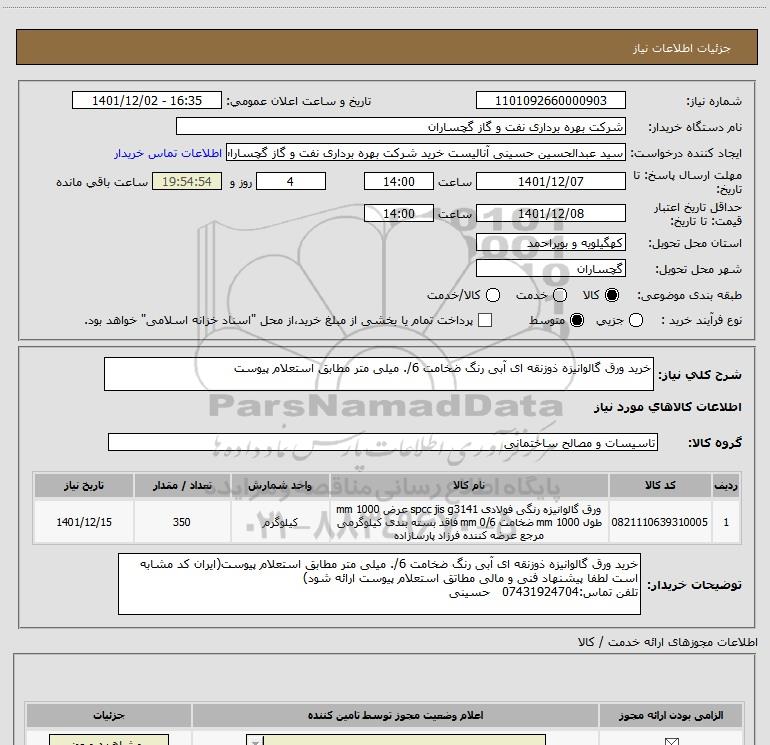Screen dimensions: 770x745
Task: Toggle the mandatory license checkbox
Action: (x=671, y=741)
